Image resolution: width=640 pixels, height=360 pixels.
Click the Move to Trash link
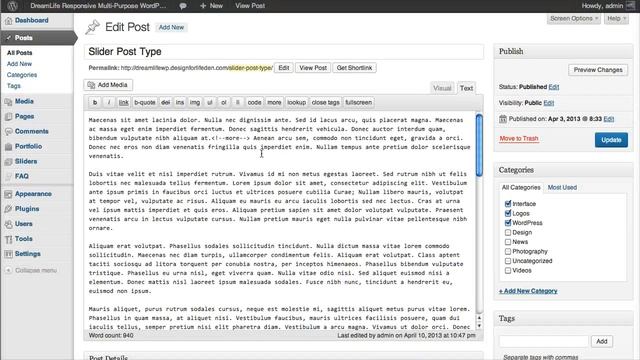pyautogui.click(x=519, y=139)
